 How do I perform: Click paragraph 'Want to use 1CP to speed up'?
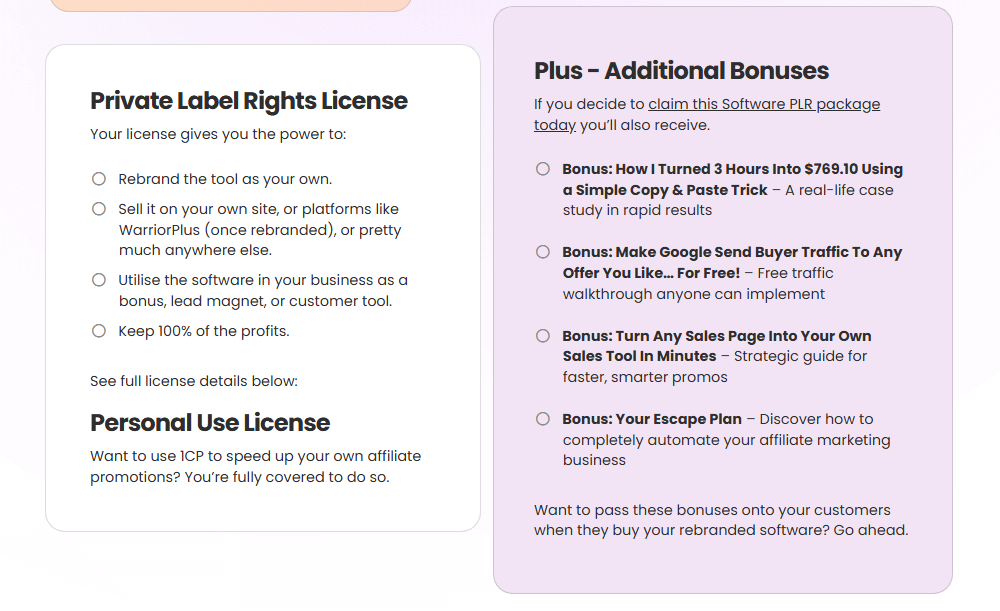coord(255,467)
